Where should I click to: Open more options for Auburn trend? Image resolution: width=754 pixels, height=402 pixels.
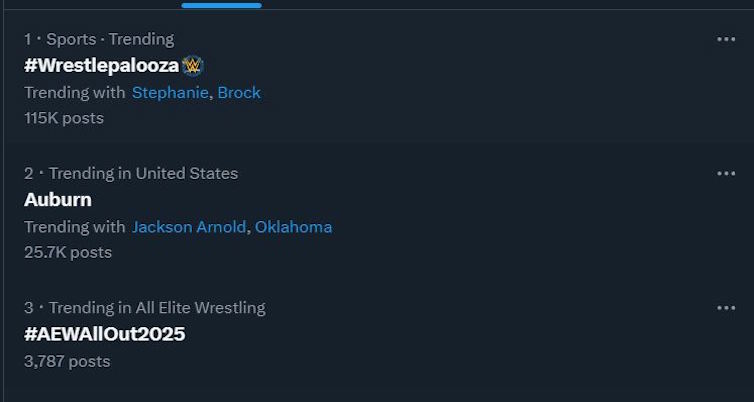pyautogui.click(x=726, y=173)
